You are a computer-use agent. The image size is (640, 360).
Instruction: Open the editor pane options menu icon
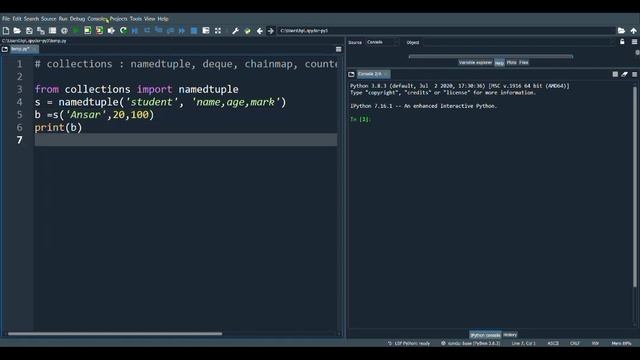tap(338, 49)
